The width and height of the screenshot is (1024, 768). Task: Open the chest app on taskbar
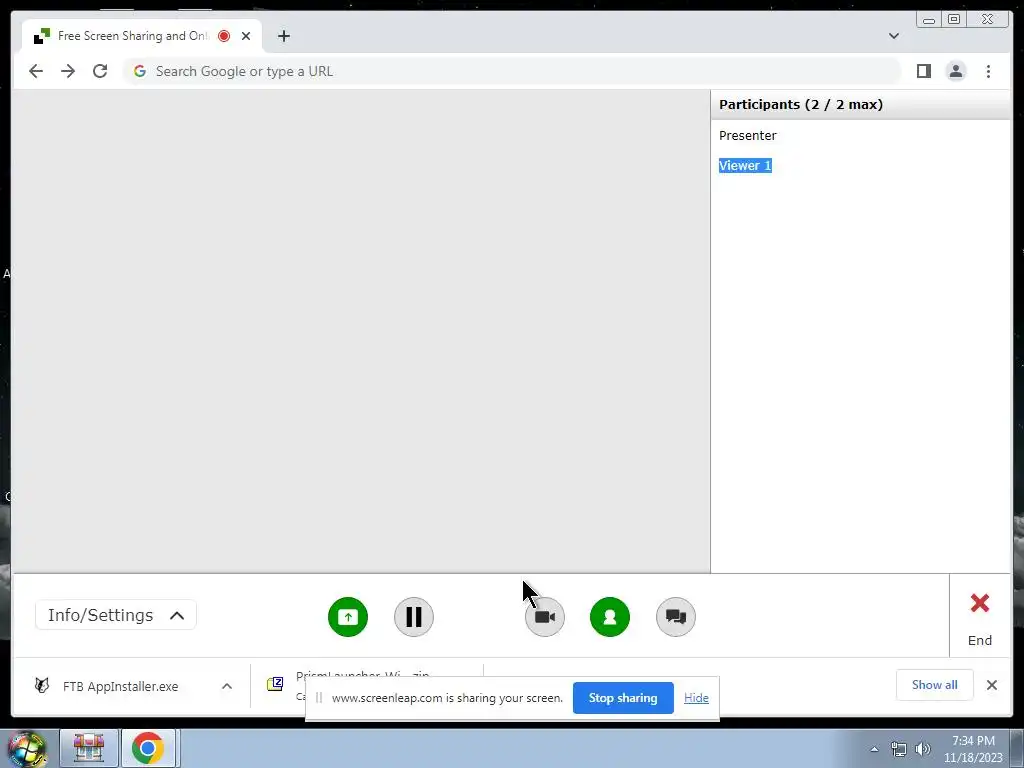point(89,748)
